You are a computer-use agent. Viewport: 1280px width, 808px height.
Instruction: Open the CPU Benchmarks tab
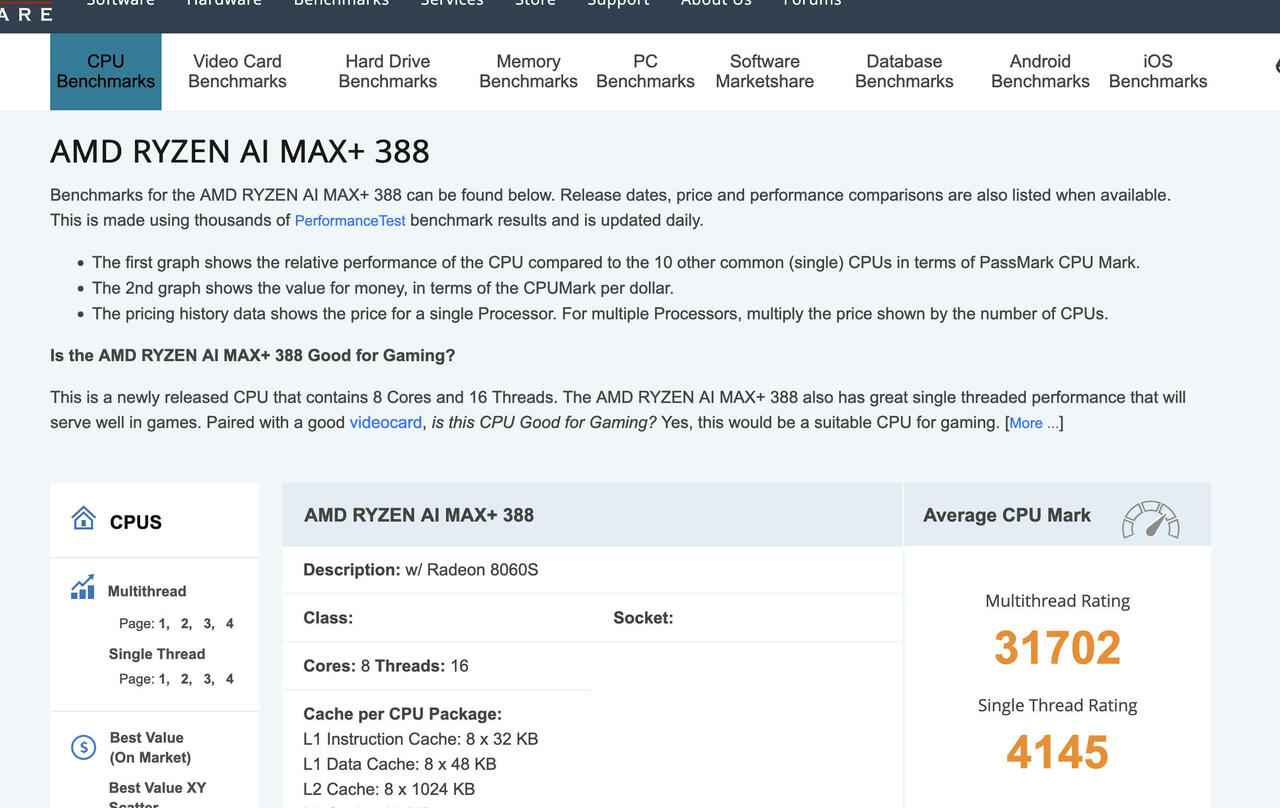106,72
